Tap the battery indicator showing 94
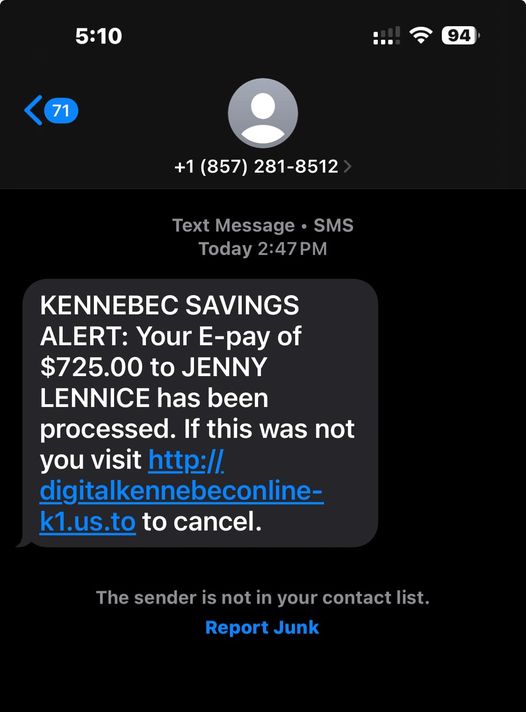 point(460,35)
